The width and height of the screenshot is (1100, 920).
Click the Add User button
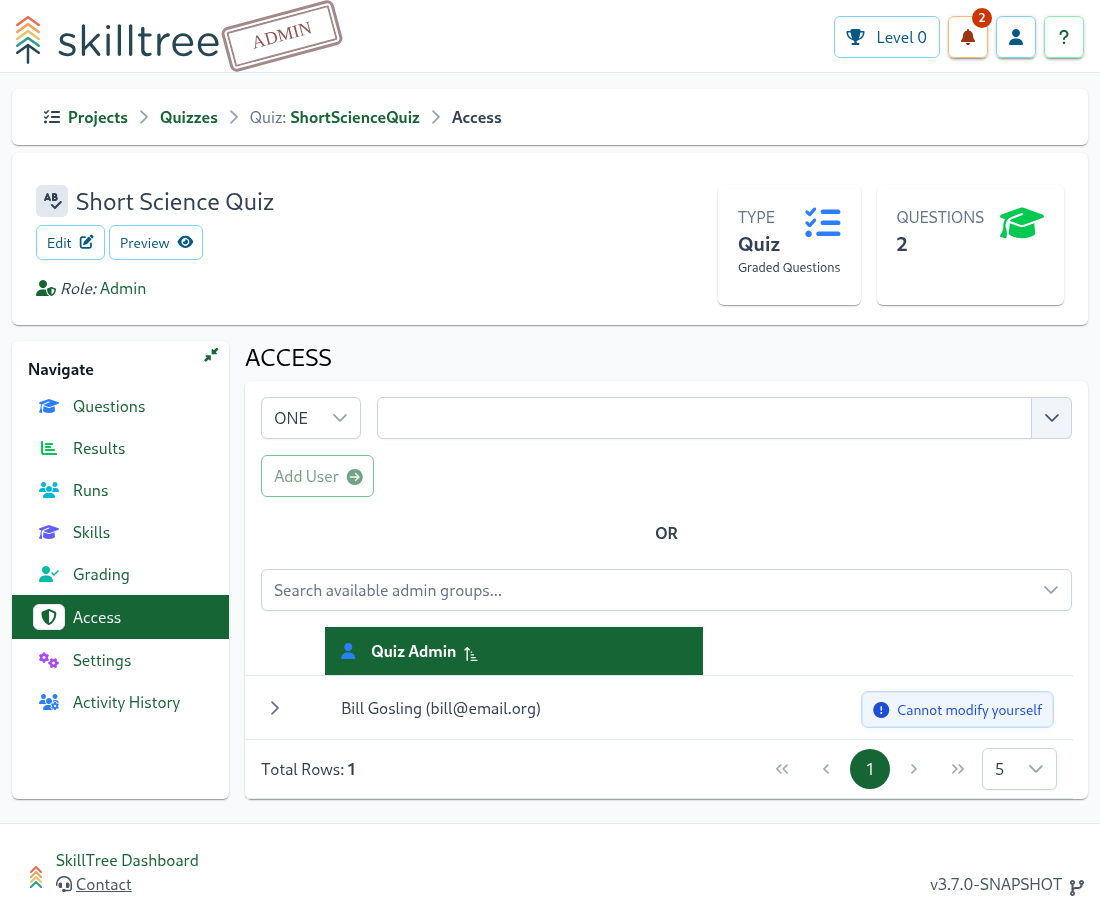pos(317,476)
